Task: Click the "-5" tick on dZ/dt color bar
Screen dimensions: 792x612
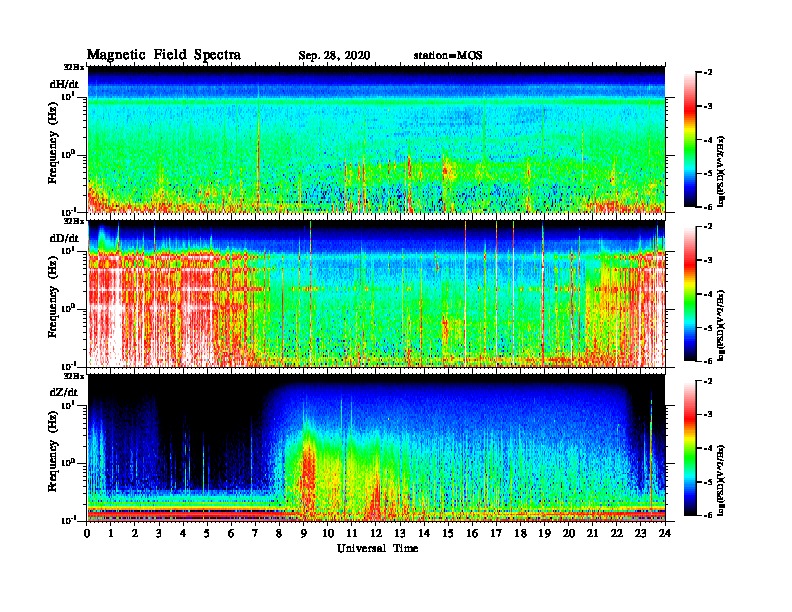Action: click(x=708, y=482)
